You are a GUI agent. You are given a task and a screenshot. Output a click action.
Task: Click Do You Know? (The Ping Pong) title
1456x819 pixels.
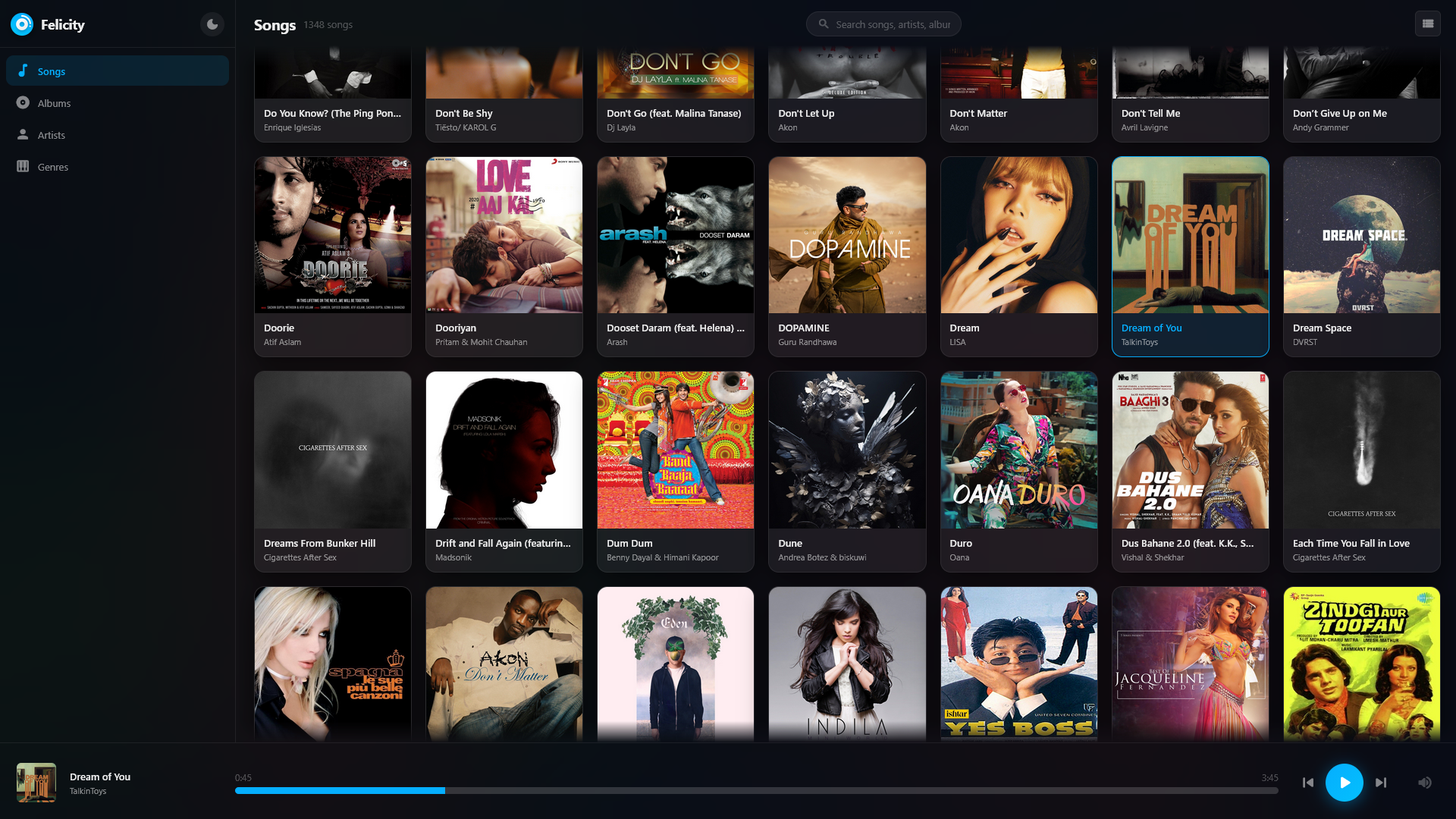click(x=332, y=113)
